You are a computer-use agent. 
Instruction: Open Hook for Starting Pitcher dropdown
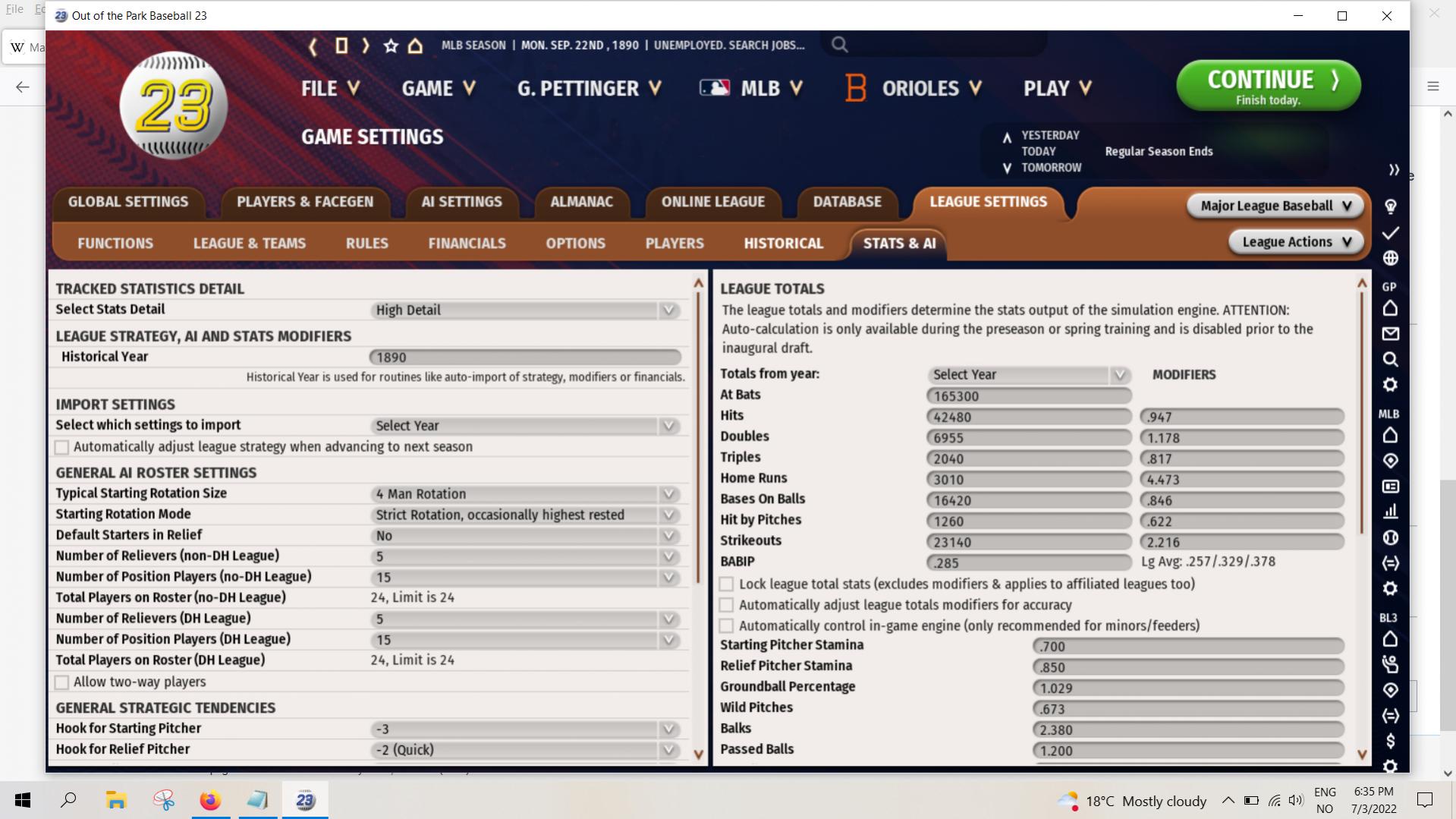pos(525,729)
